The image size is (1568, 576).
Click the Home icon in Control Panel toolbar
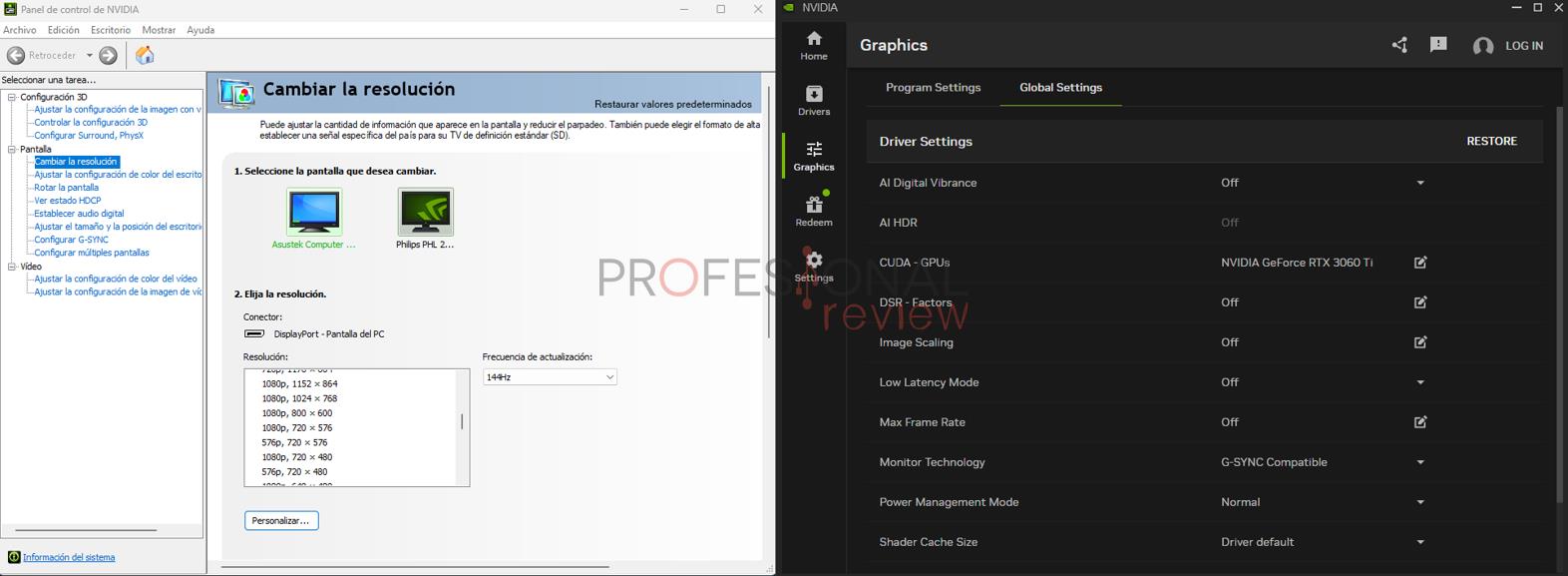[145, 56]
